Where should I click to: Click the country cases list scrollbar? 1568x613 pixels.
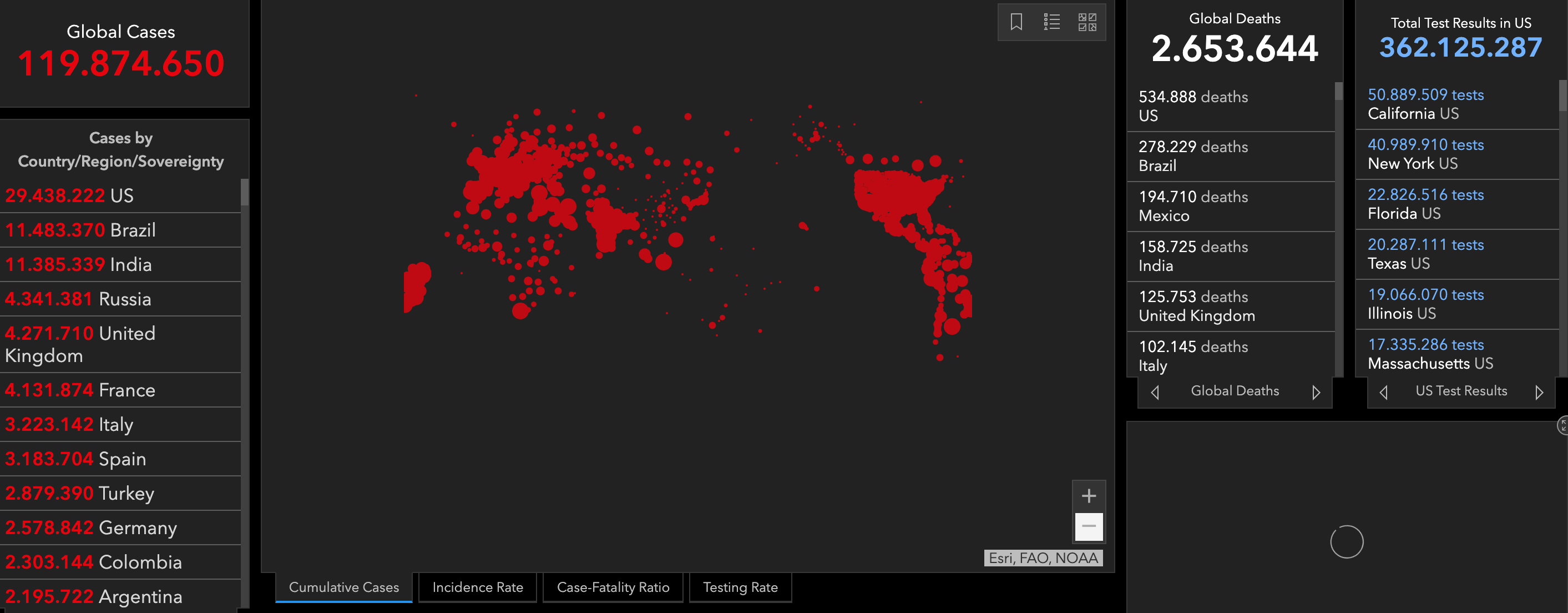(x=244, y=192)
